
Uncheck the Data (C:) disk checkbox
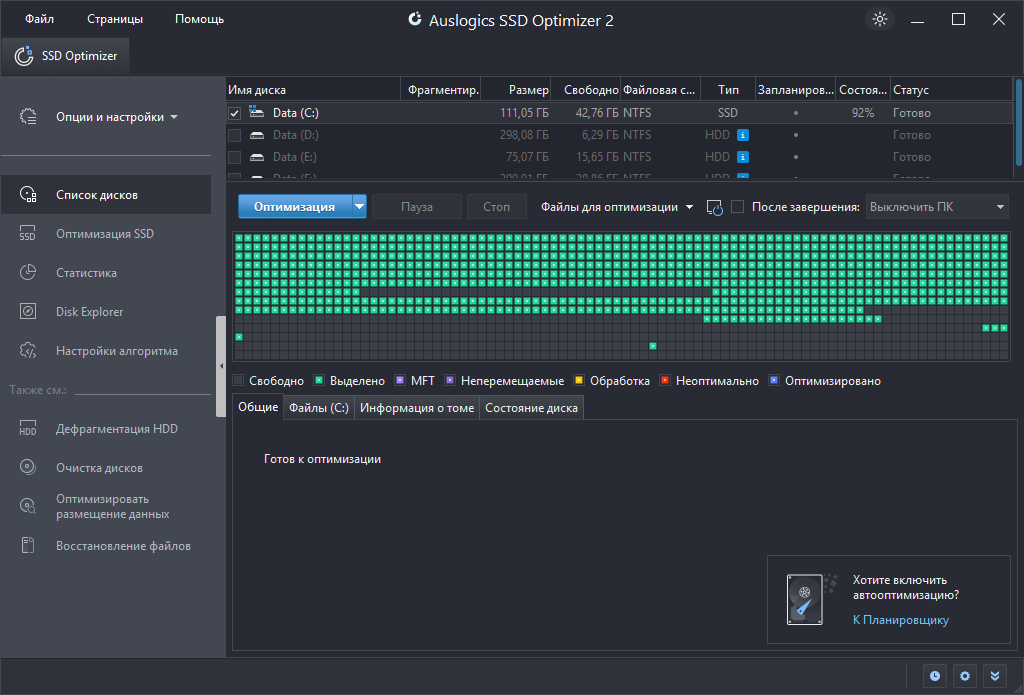234,113
